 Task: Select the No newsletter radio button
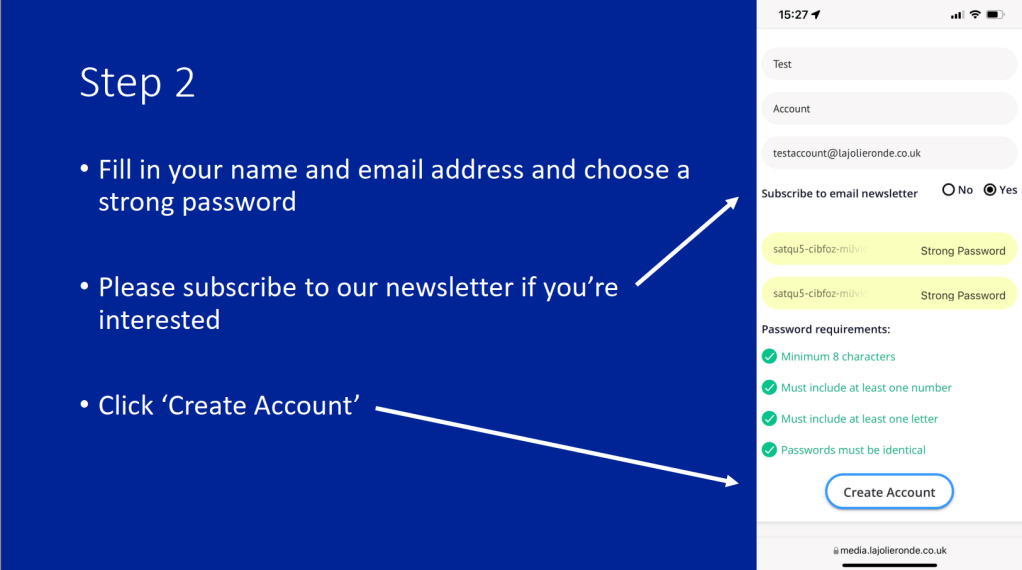tap(949, 190)
